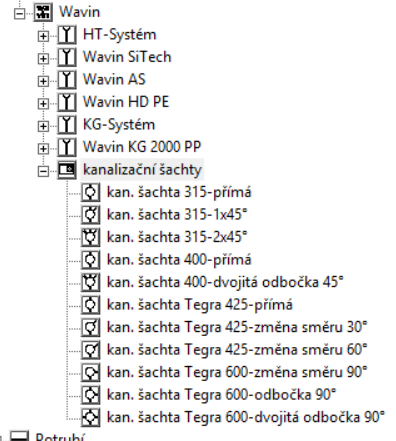396x441 pixels.
Task: Click the Wavin HD PE pipe icon
Action: pyautogui.click(x=67, y=102)
